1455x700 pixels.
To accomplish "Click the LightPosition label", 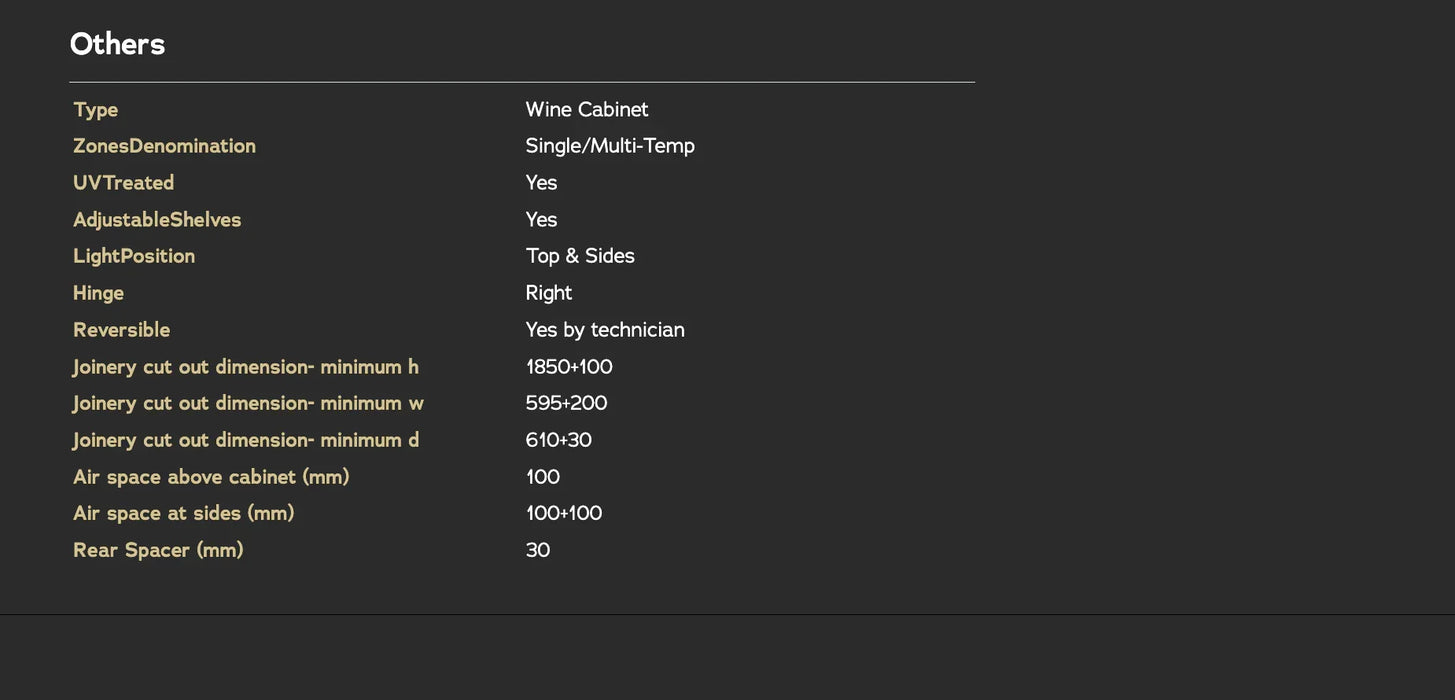I will click(134, 256).
